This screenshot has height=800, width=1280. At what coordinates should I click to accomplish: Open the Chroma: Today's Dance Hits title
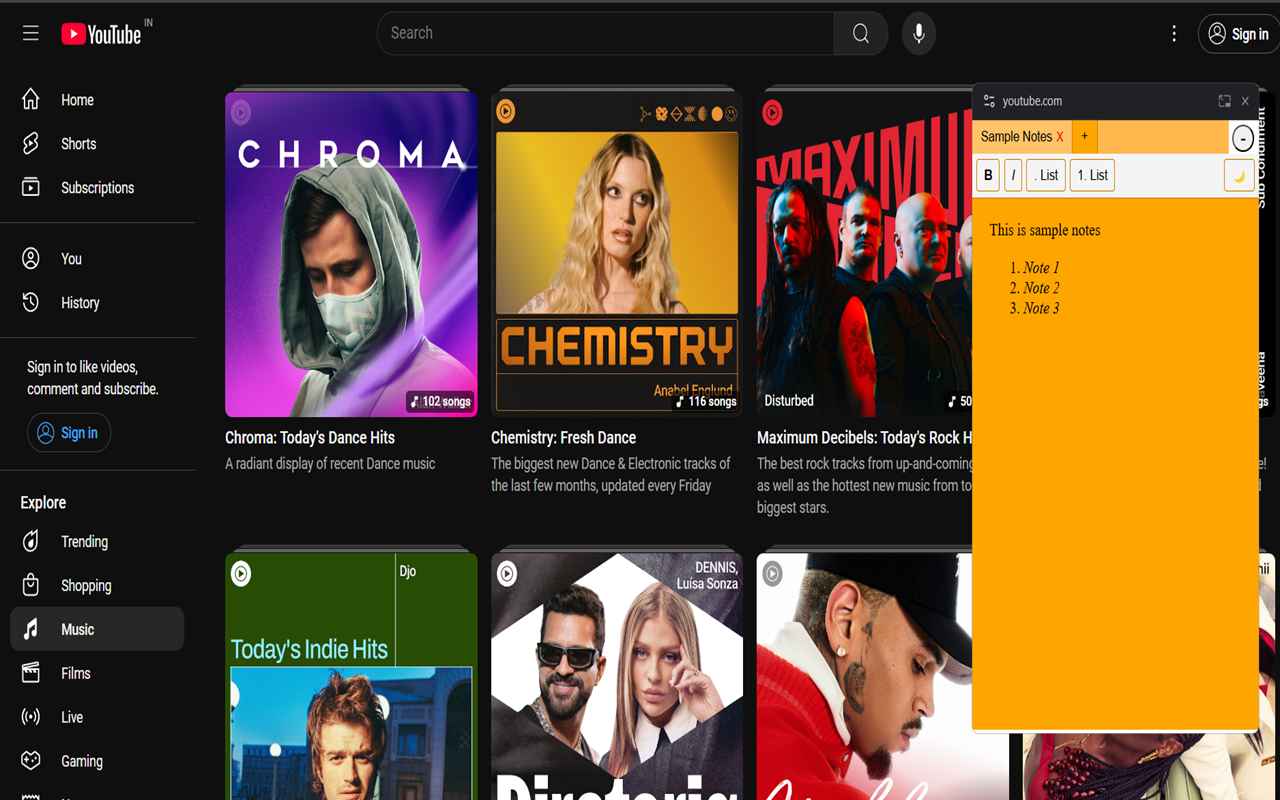[x=310, y=438]
